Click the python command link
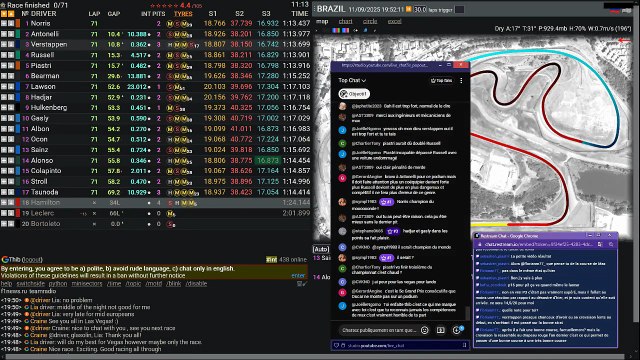The width and height of the screenshot is (640, 360). tap(58, 284)
